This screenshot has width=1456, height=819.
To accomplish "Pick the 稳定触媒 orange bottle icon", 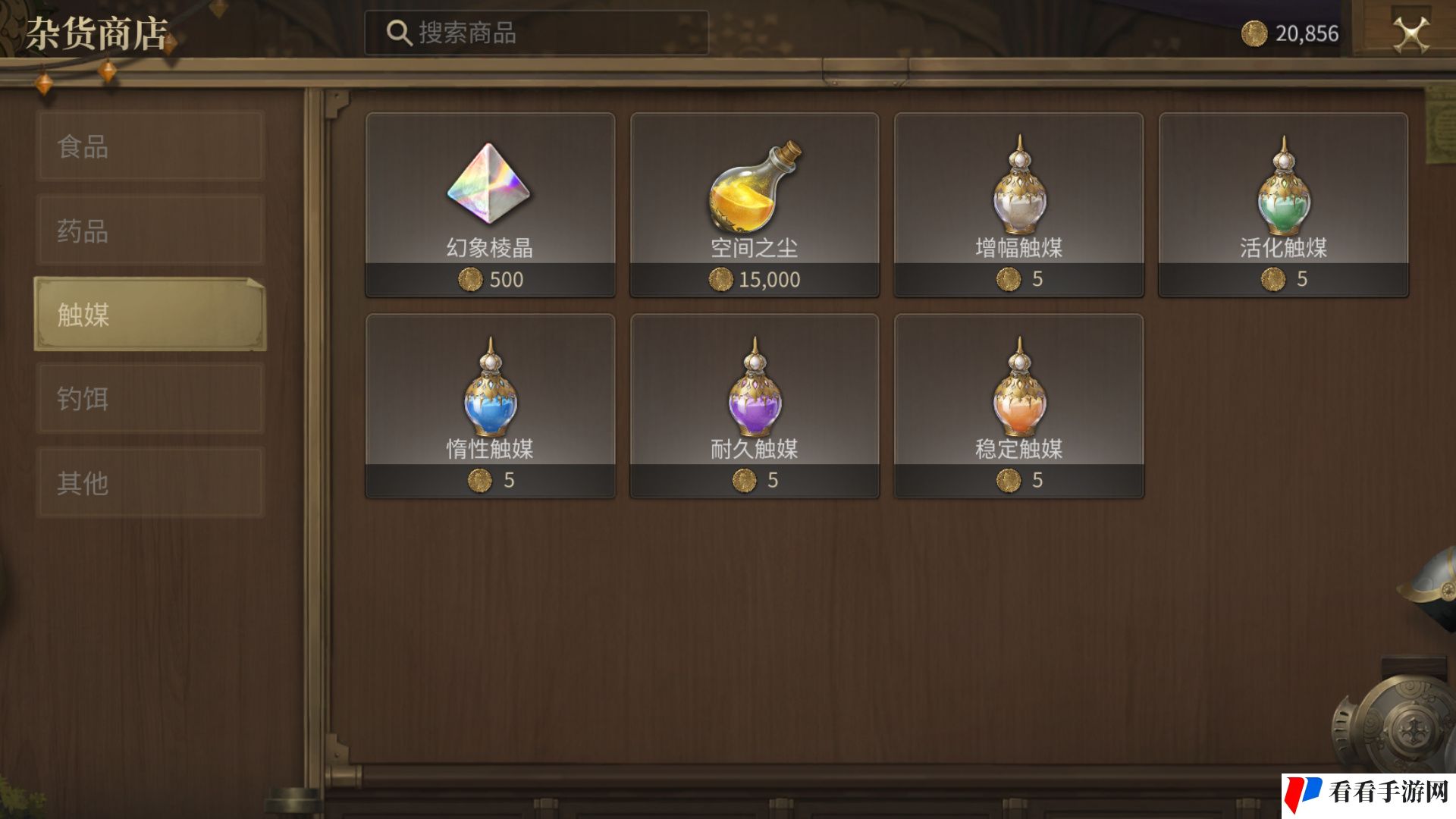I will (1019, 386).
